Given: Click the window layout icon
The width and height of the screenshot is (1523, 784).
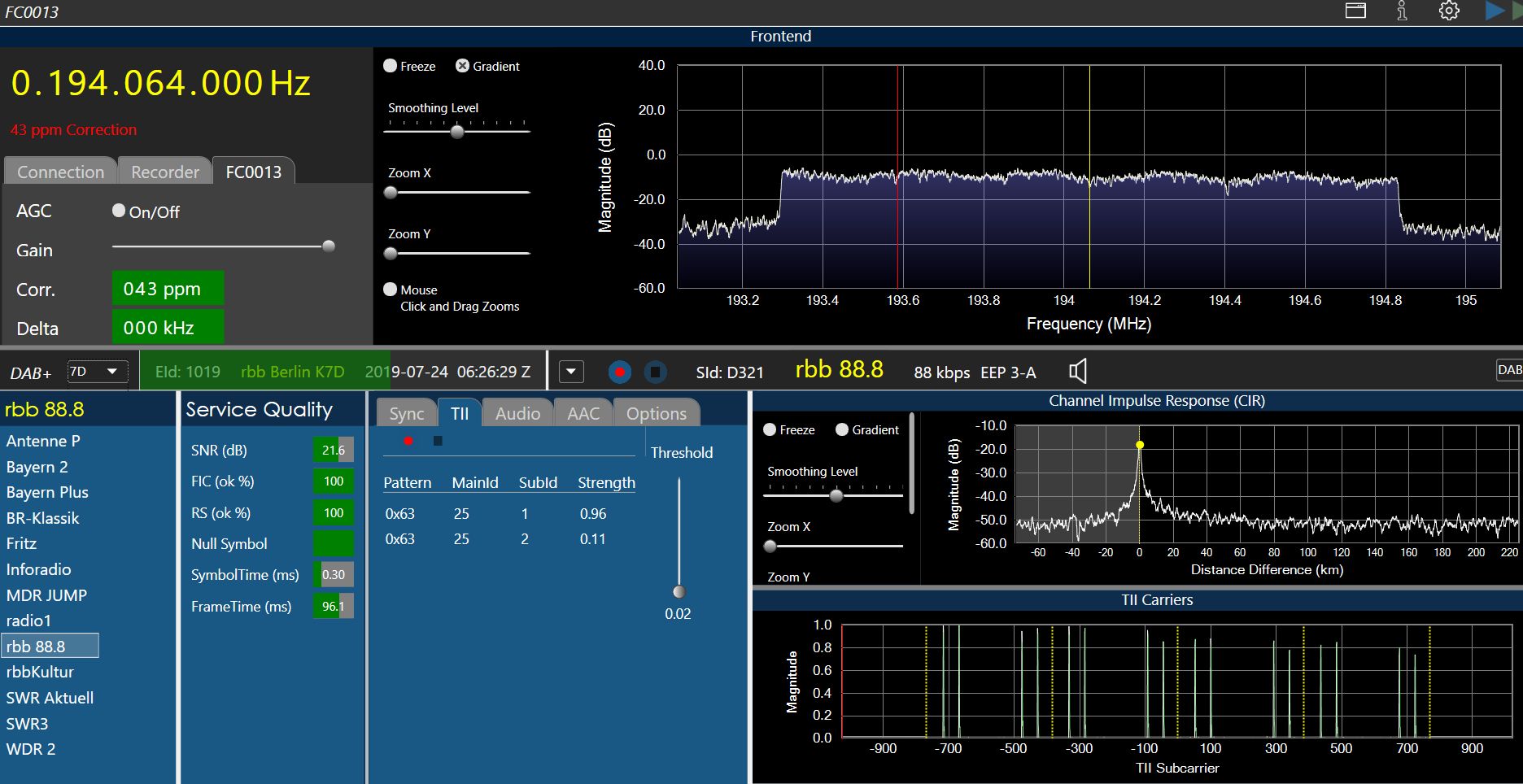Looking at the screenshot, I should point(1355,11).
